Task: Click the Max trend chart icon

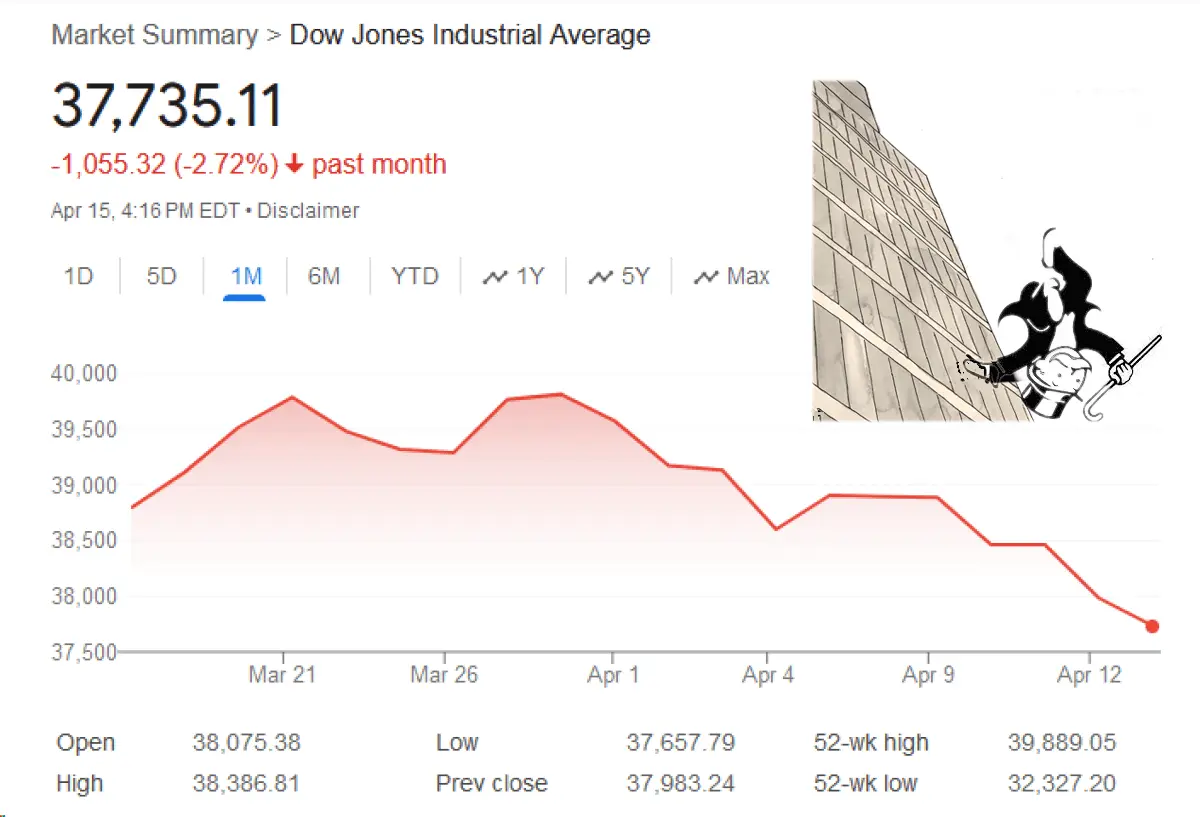Action: (x=706, y=277)
